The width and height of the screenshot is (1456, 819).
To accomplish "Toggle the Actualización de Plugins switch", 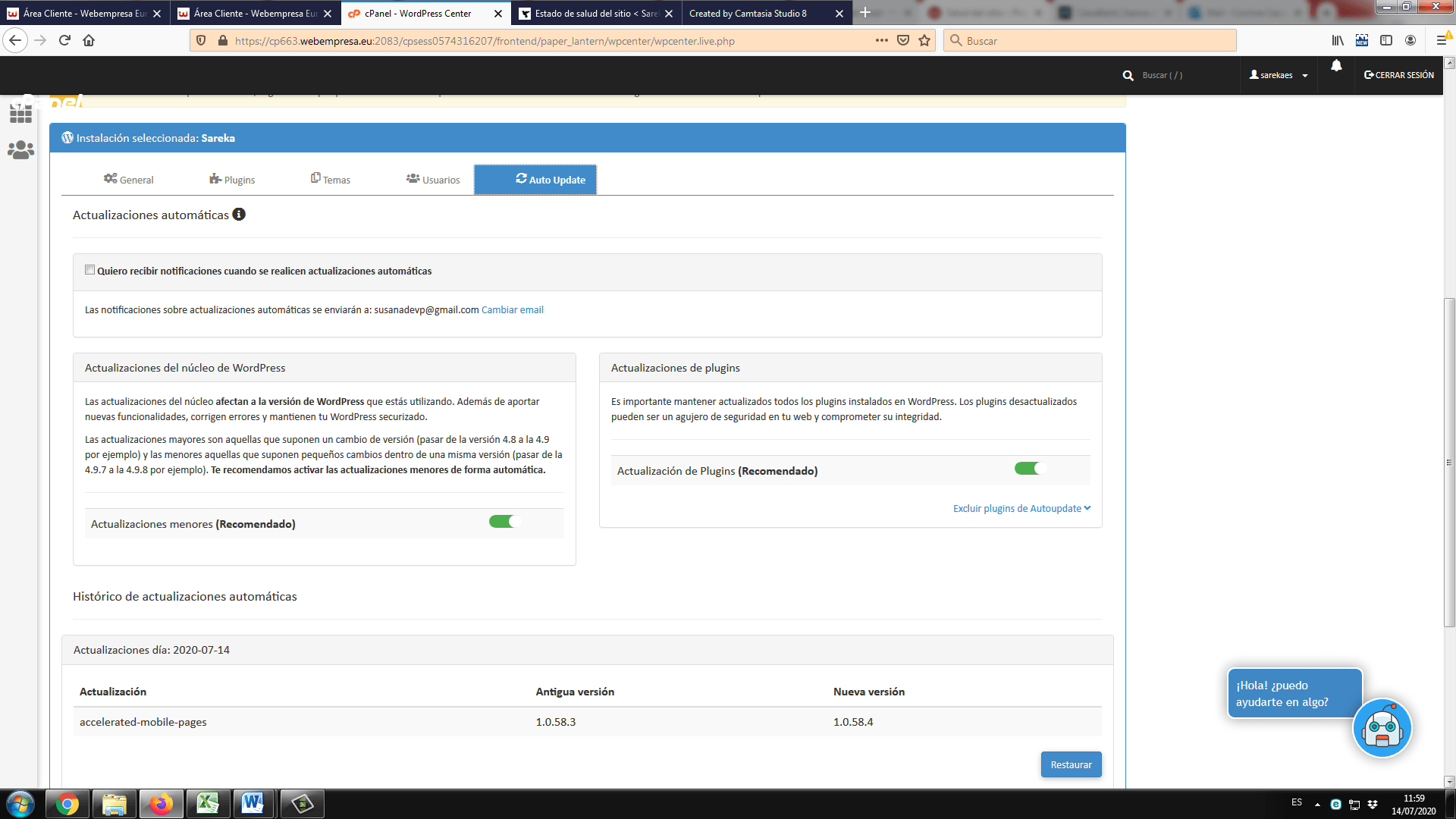I will tap(1031, 468).
